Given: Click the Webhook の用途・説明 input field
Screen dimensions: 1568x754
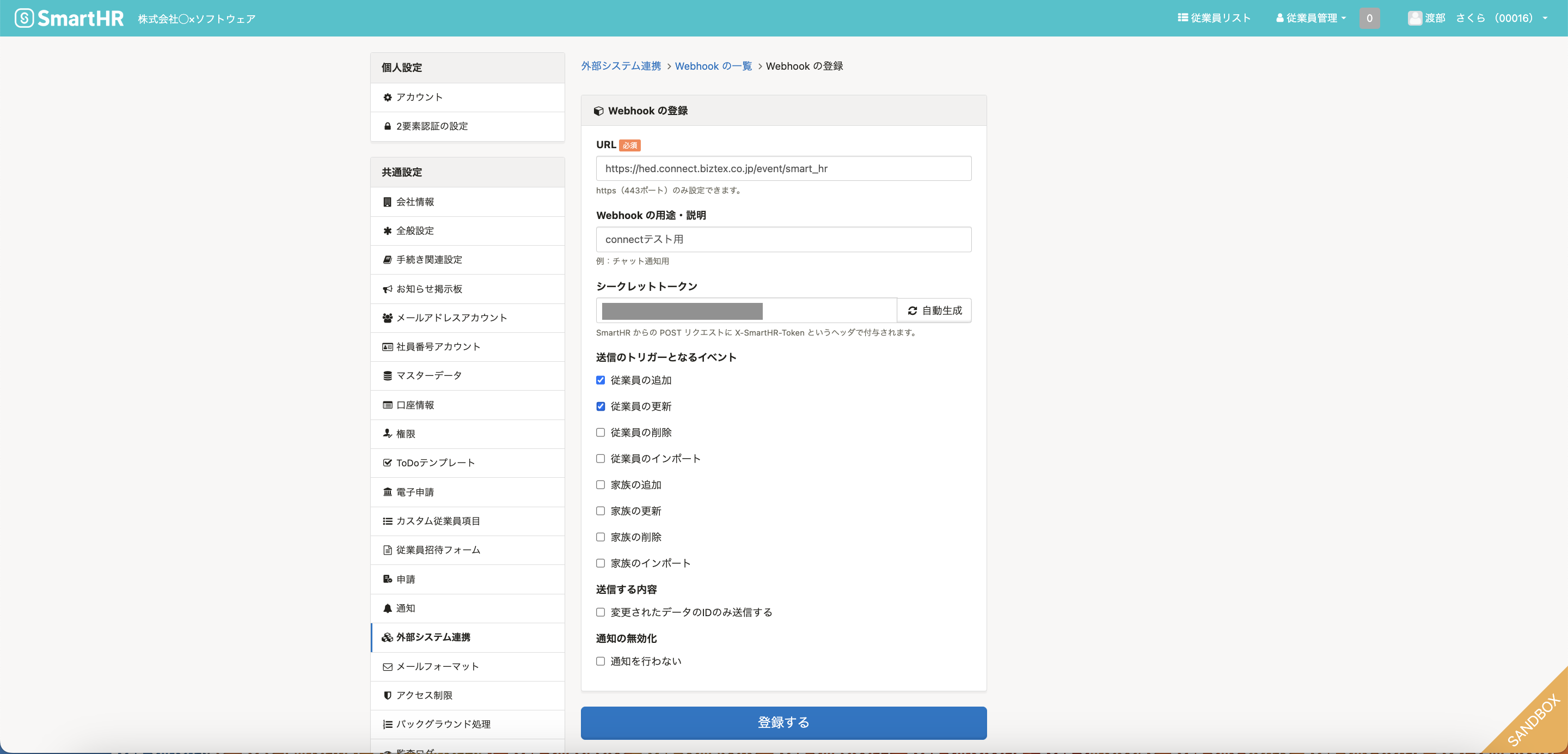Looking at the screenshot, I should click(x=783, y=239).
